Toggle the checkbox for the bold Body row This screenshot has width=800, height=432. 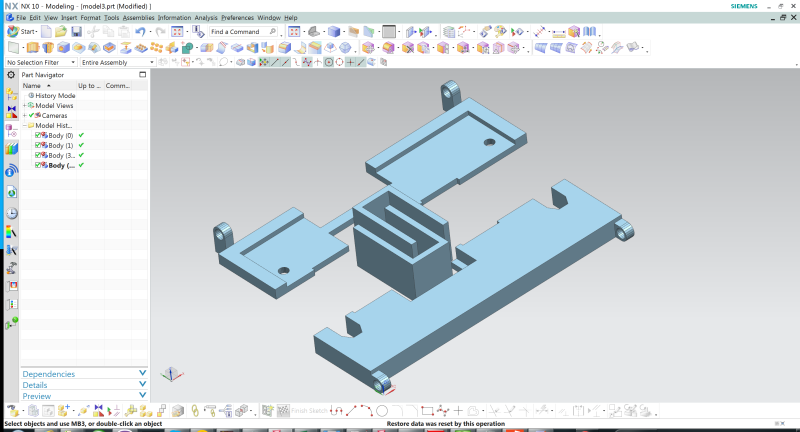pyautogui.click(x=38, y=165)
